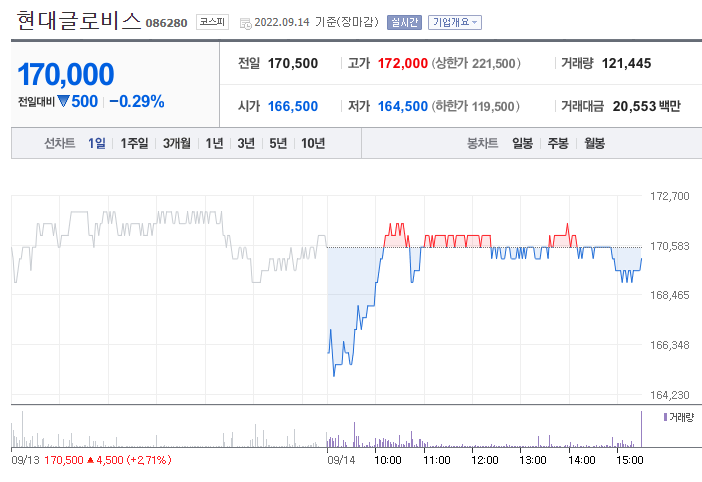Click the 166,348 y-axis label
This screenshot has width=702, height=482.
(x=669, y=345)
